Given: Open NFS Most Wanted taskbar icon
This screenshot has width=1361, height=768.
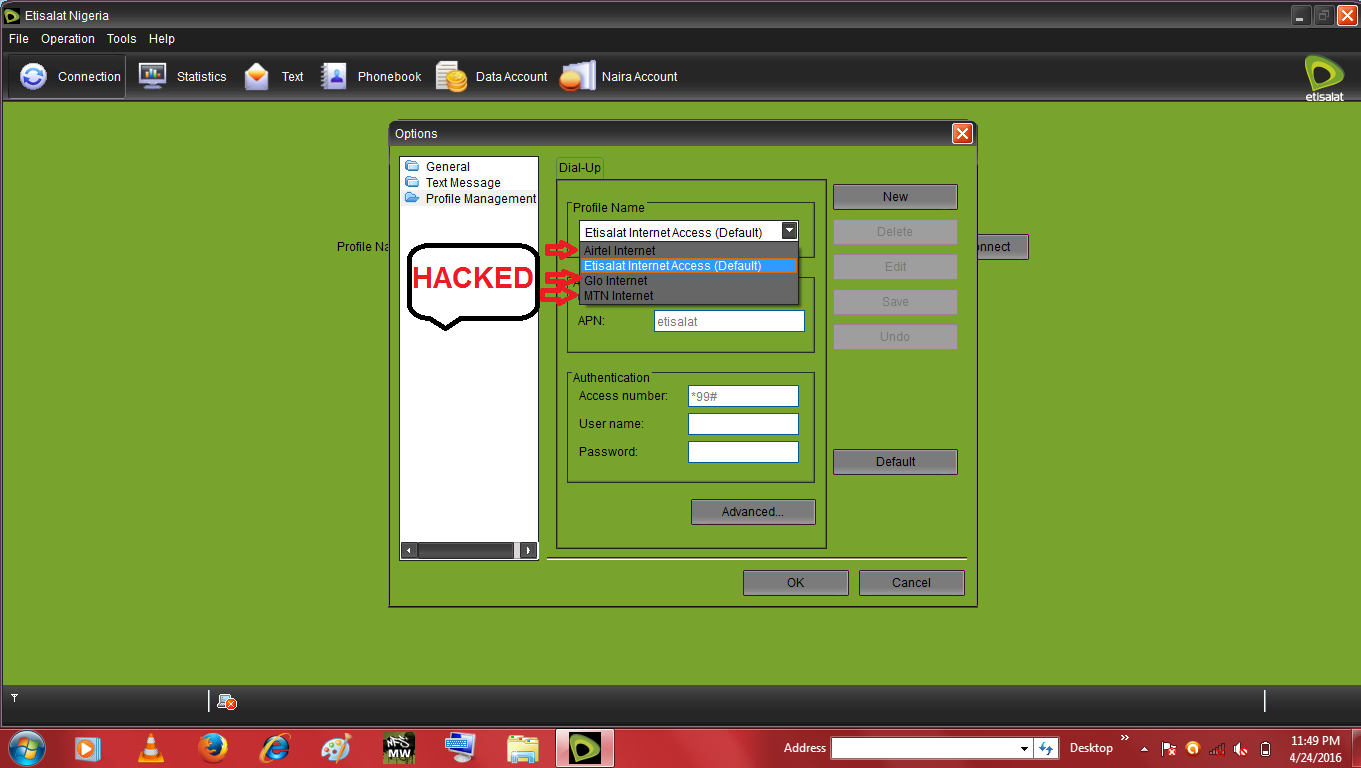Looking at the screenshot, I should [x=399, y=748].
